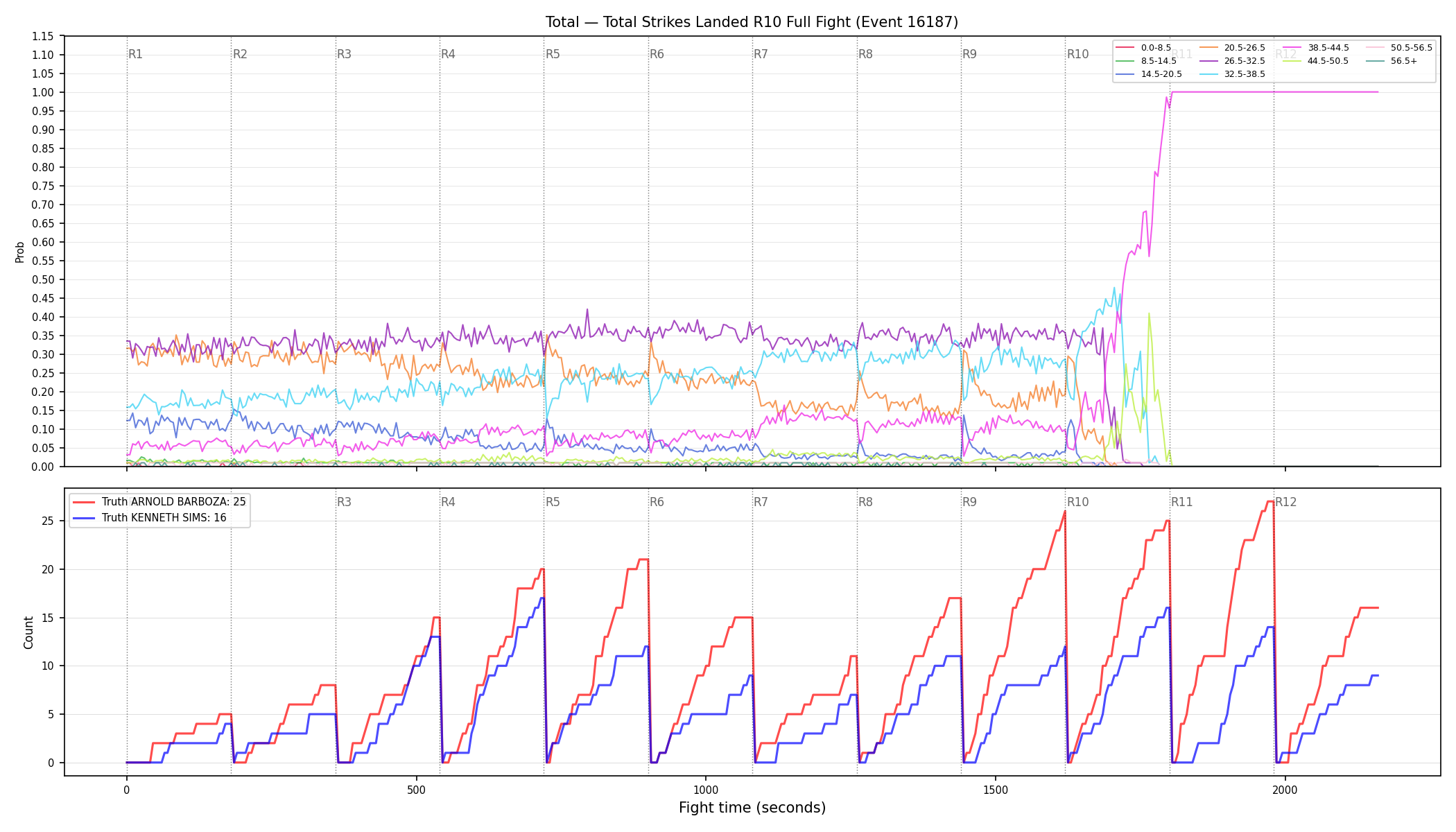Click the R12 round label in Count chart
Screen dimensions: 1456x832
pos(1285,502)
